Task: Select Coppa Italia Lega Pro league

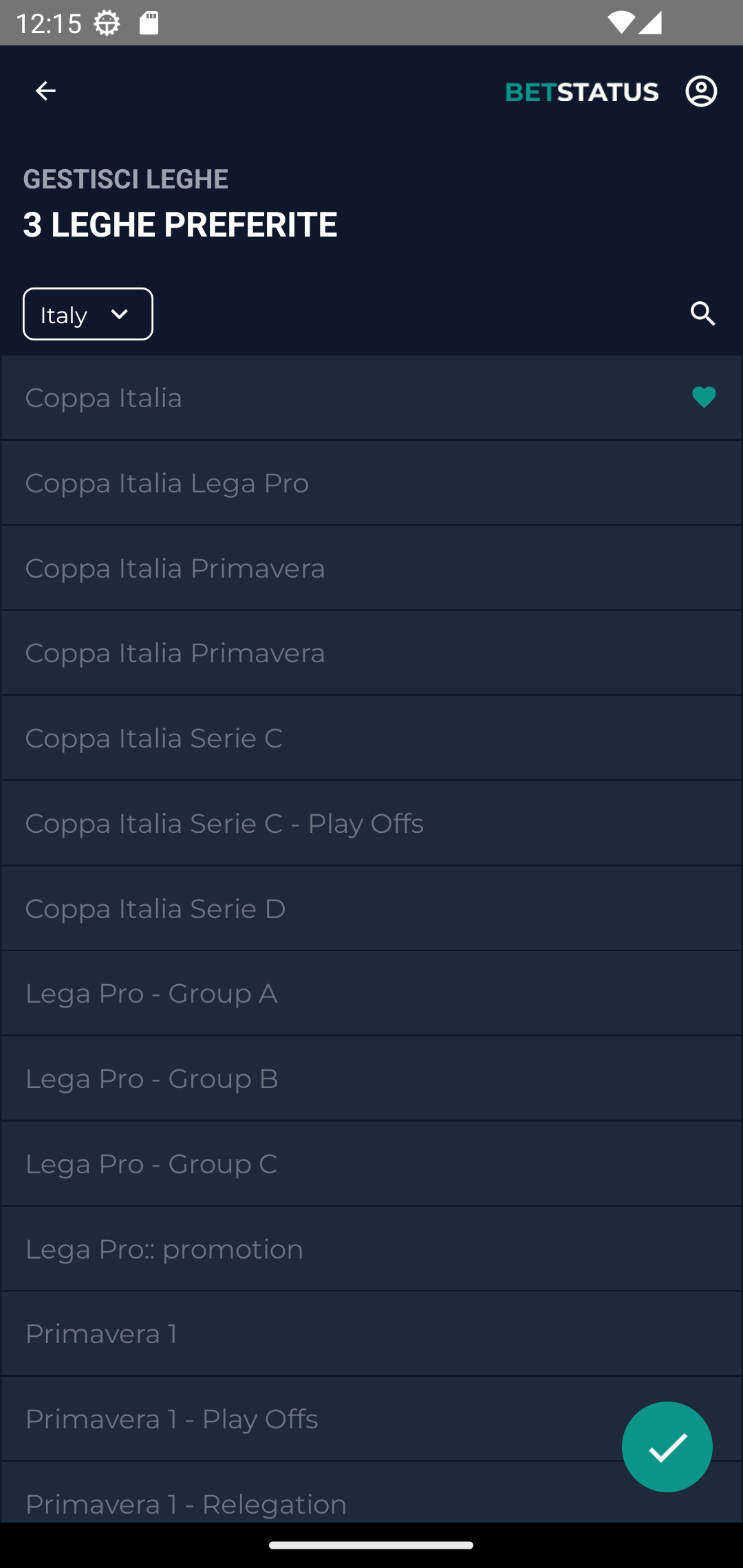Action: click(371, 483)
